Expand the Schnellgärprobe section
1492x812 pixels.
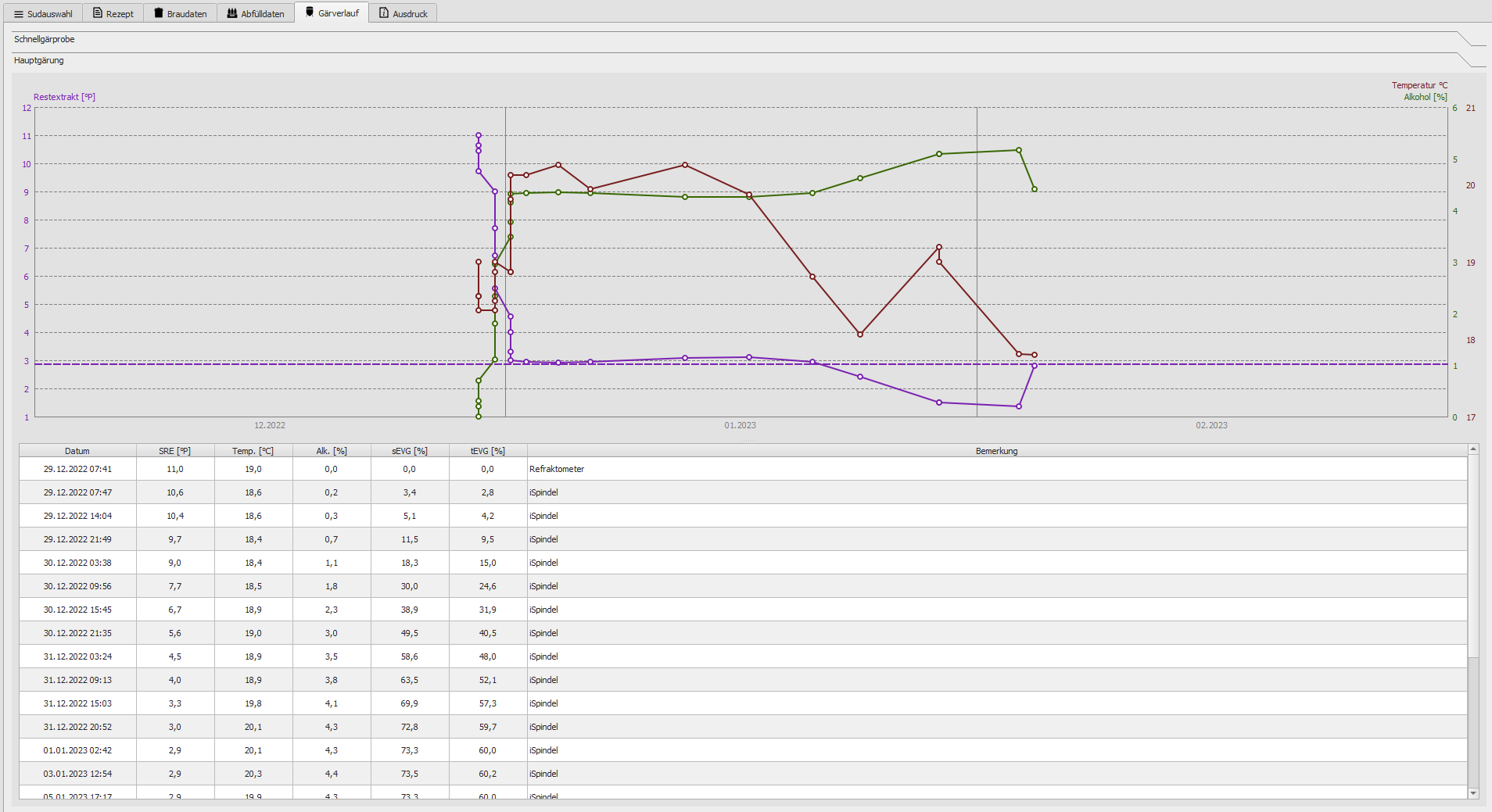(x=45, y=39)
